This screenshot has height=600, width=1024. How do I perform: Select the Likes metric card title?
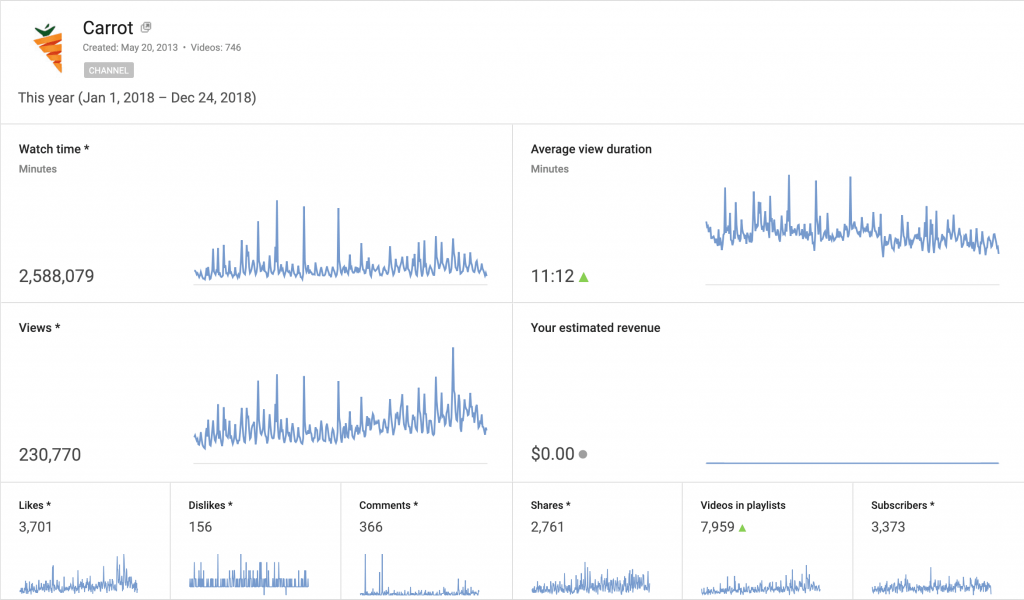35,506
